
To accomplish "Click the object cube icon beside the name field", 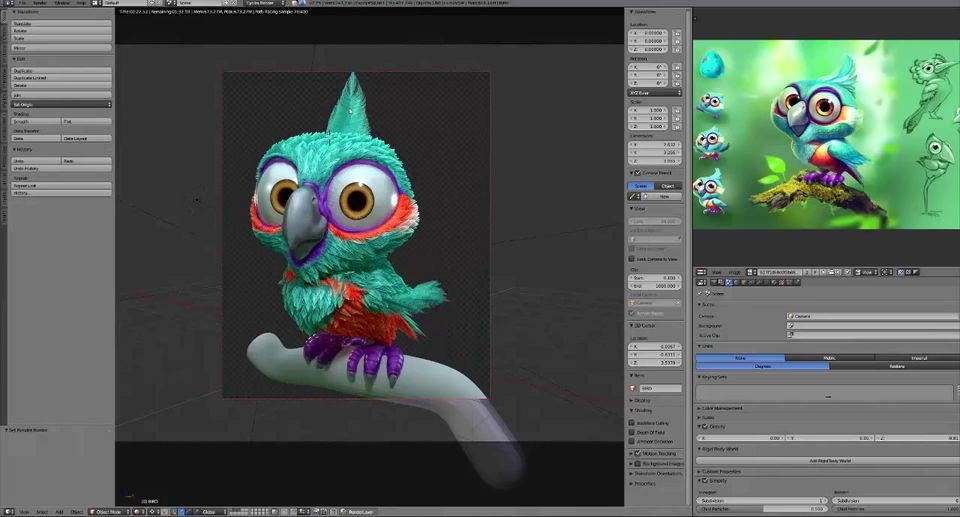I will (634, 388).
